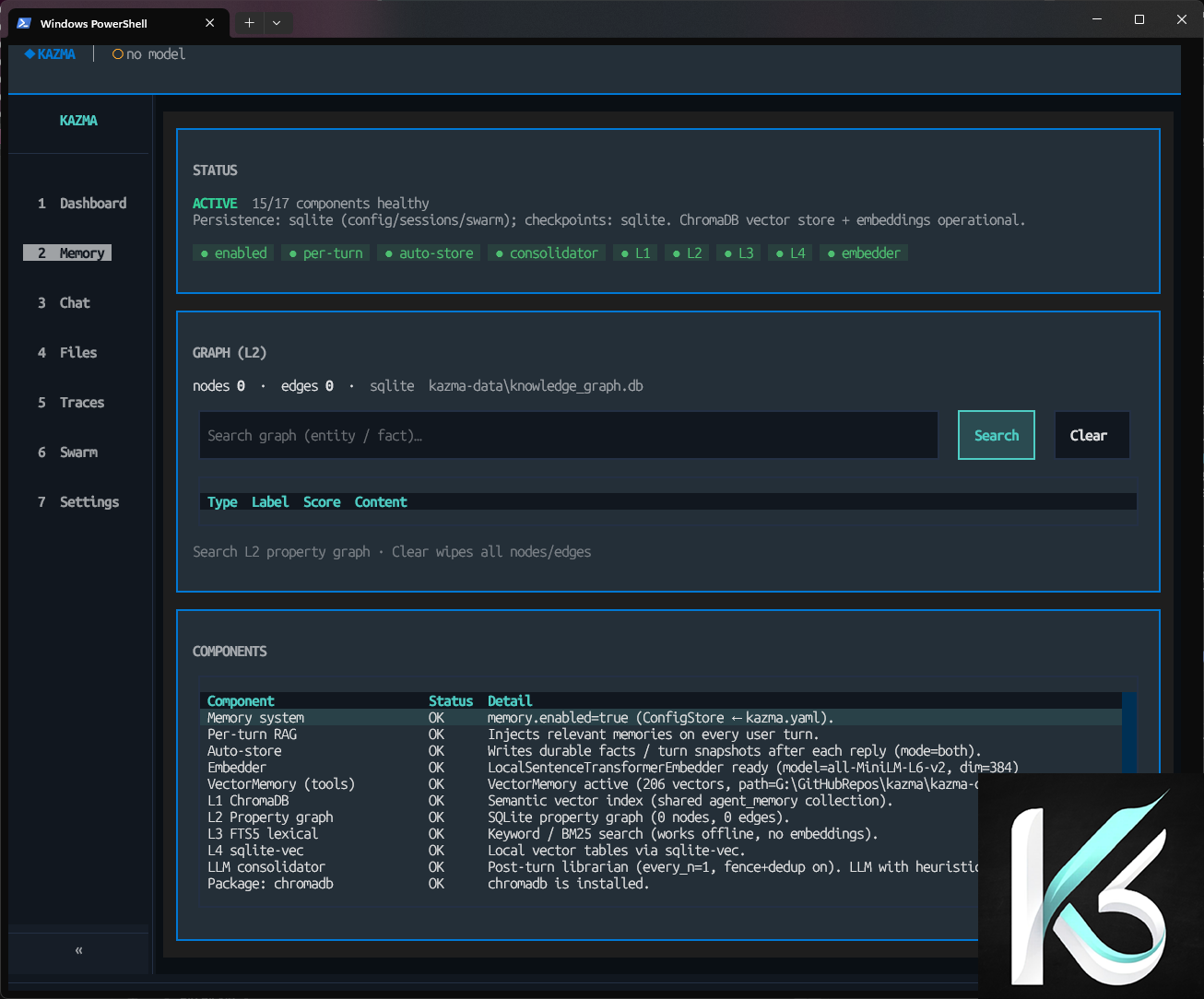Select the 'Auto-store' row in Components table
Screen dimensions: 1204x999
coord(661,751)
